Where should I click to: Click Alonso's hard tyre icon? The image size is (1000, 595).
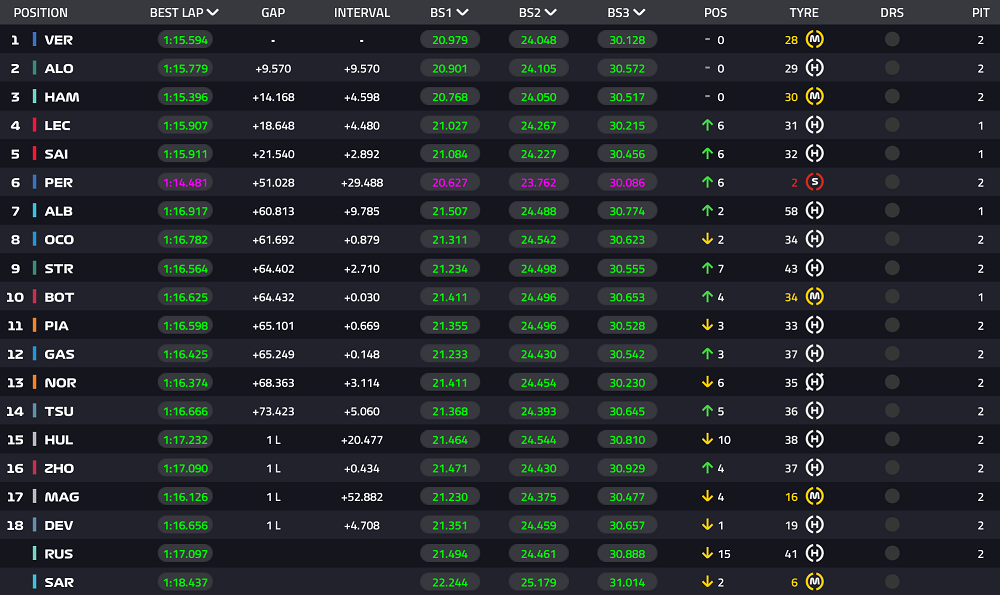[x=814, y=68]
